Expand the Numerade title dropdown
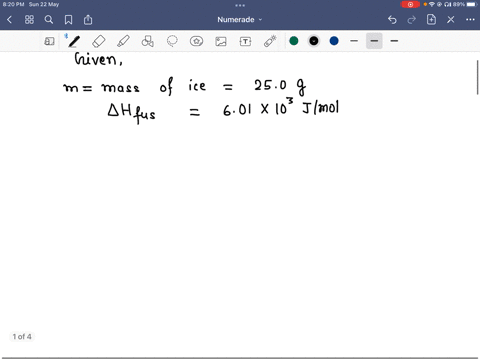This screenshot has width=480, height=360. point(240,20)
